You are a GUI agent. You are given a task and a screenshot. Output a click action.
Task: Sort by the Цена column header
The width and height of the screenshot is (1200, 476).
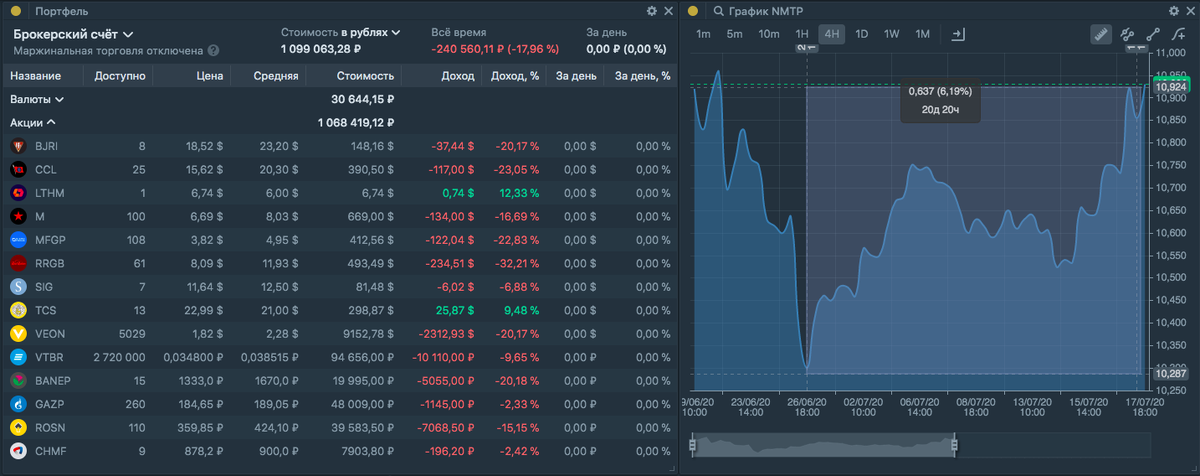209,76
